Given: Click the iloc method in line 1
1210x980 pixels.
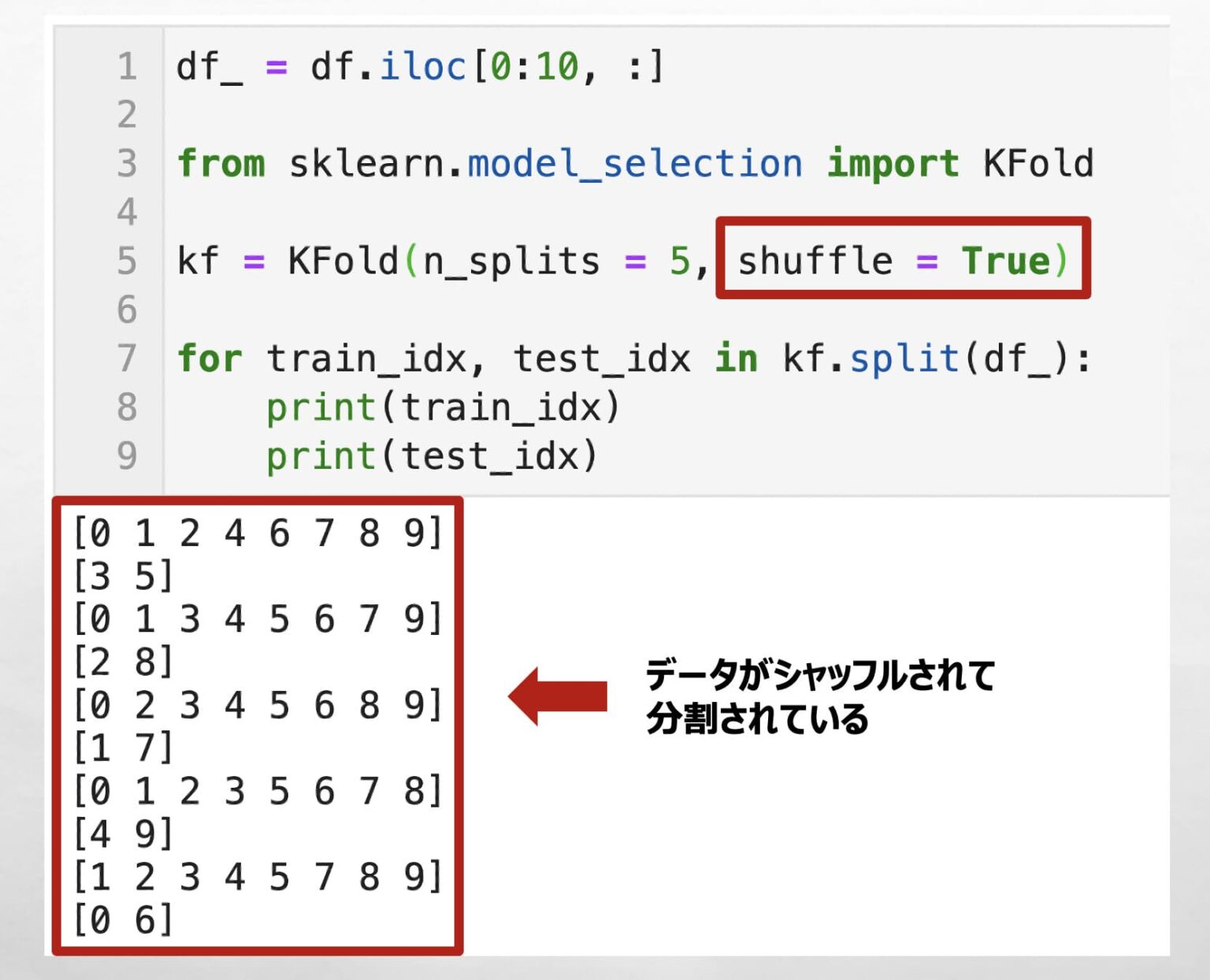Looking at the screenshot, I should [x=423, y=66].
